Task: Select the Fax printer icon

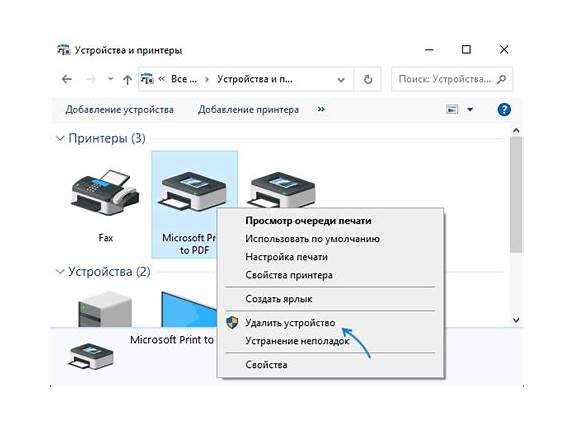Action: click(105, 192)
